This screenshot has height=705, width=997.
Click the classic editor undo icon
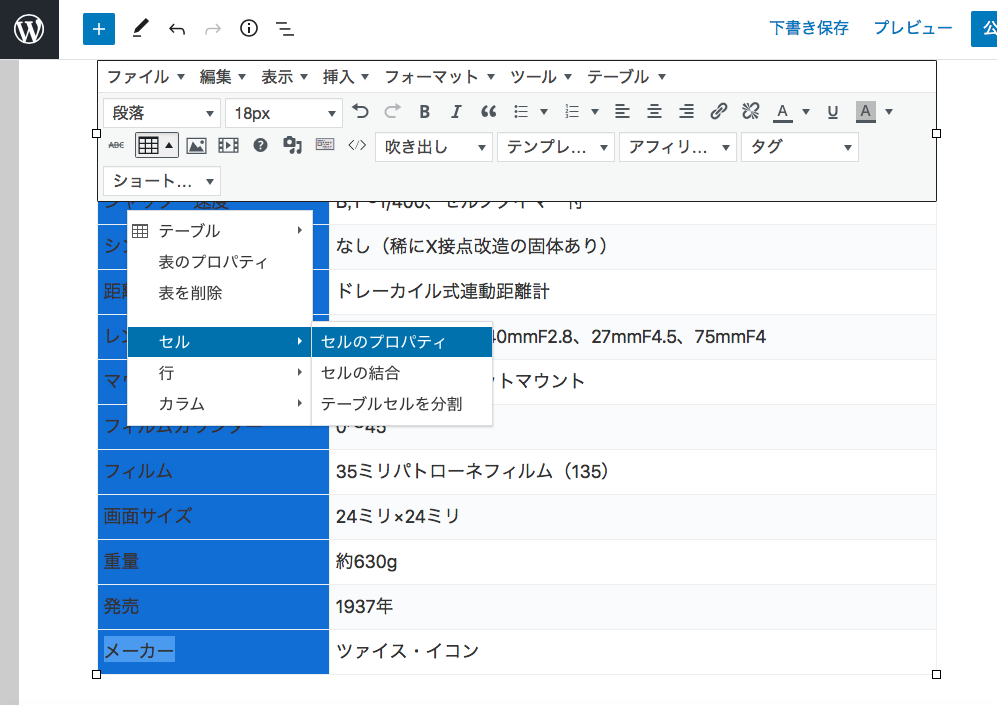[360, 112]
